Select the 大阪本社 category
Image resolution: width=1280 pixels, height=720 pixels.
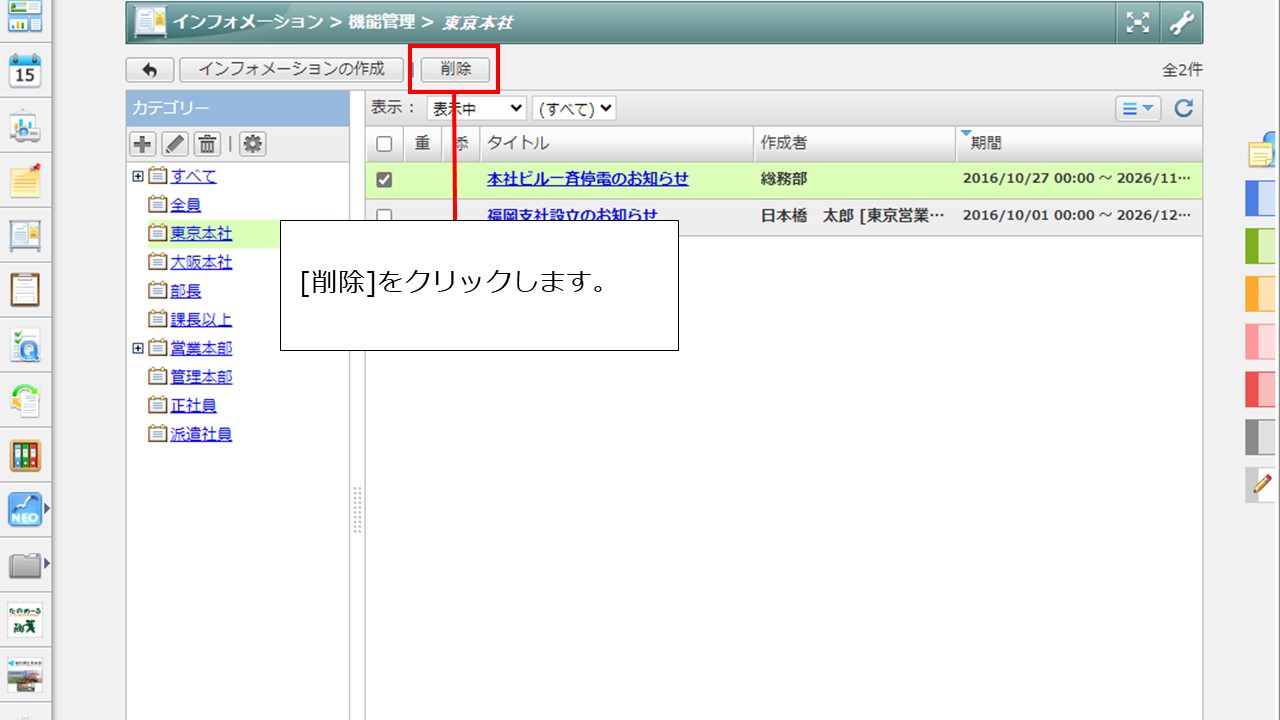pos(201,262)
